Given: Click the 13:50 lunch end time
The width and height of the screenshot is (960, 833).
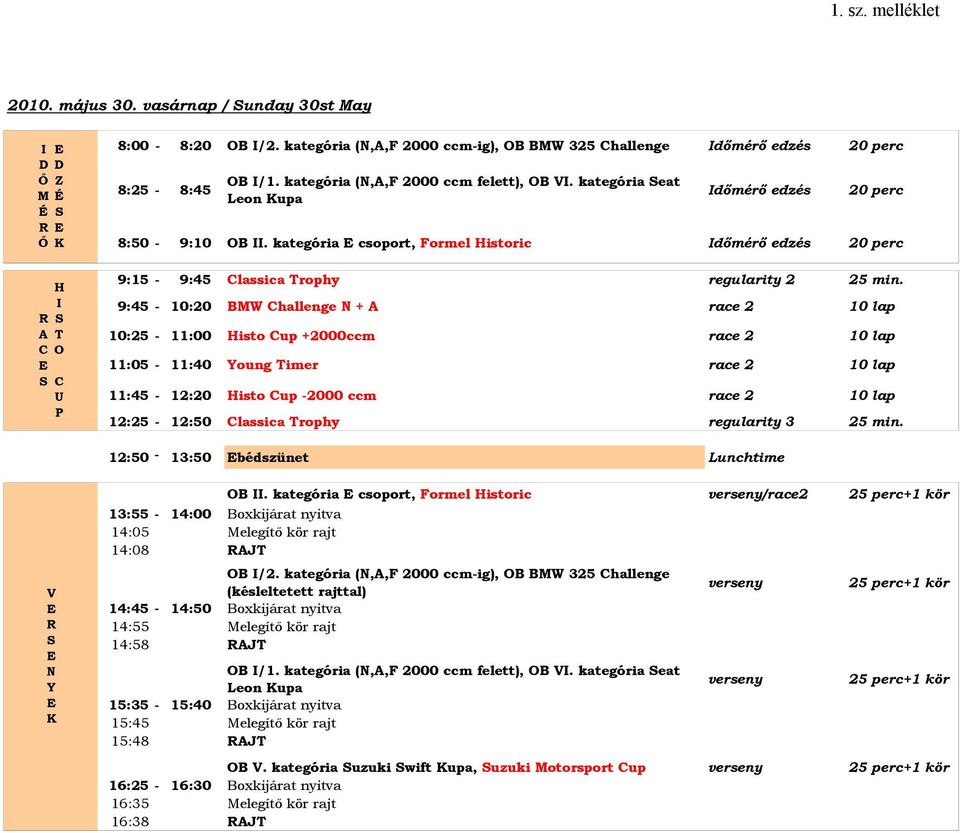Looking at the screenshot, I should [191, 457].
